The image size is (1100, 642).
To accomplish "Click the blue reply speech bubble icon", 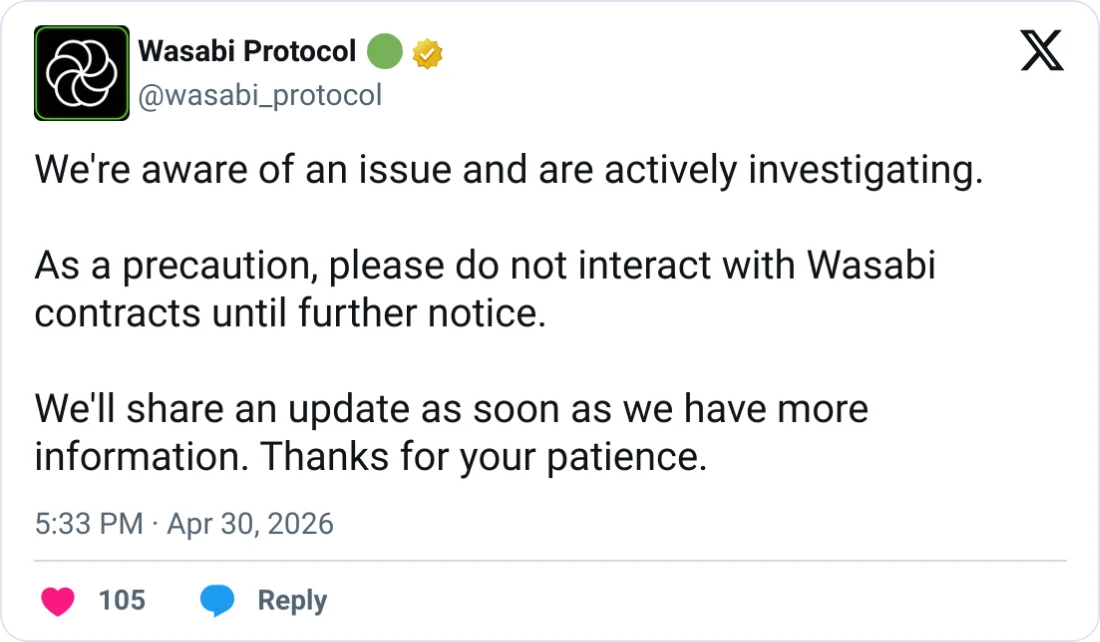I will (x=217, y=600).
